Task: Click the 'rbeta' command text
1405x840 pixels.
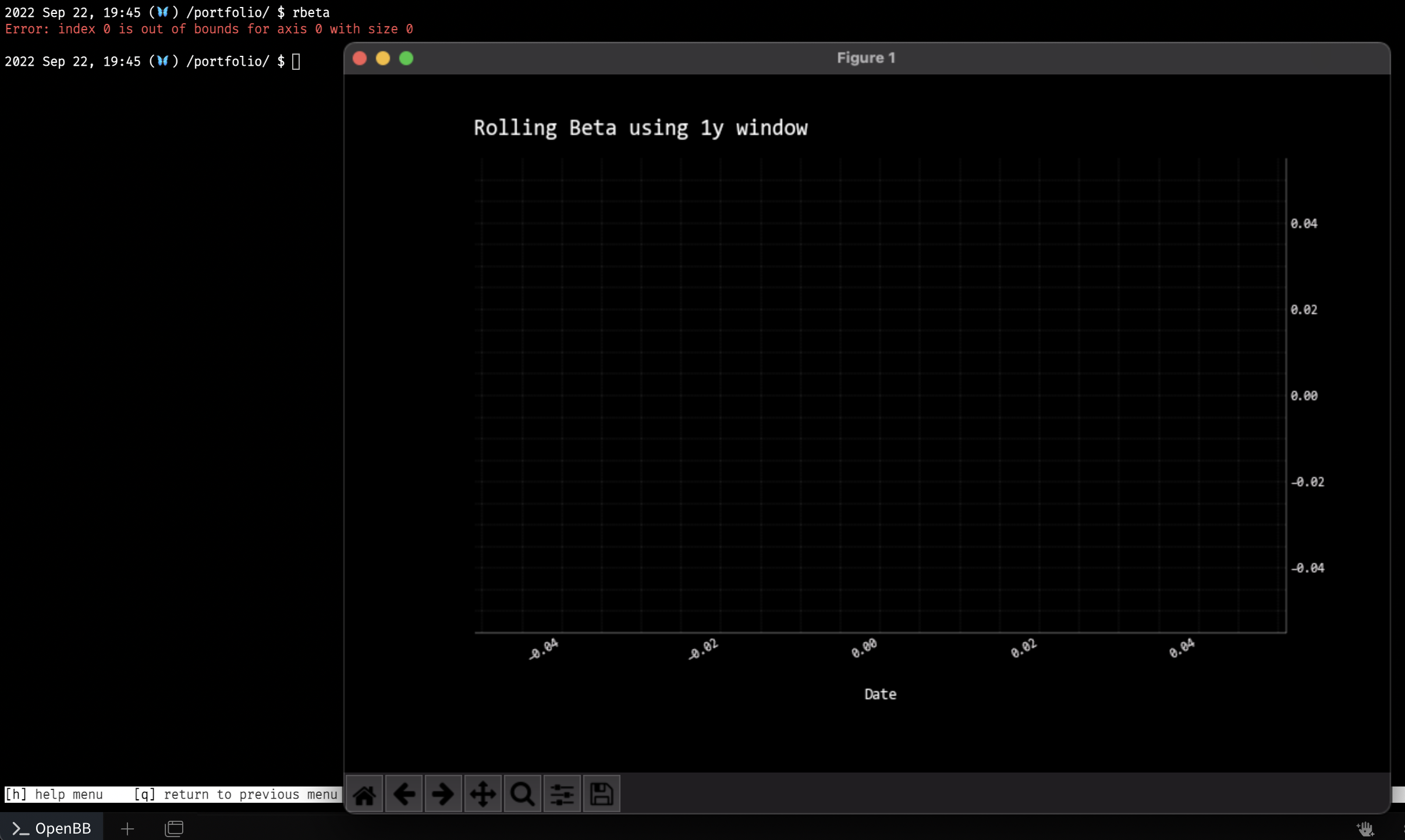Action: (x=311, y=12)
